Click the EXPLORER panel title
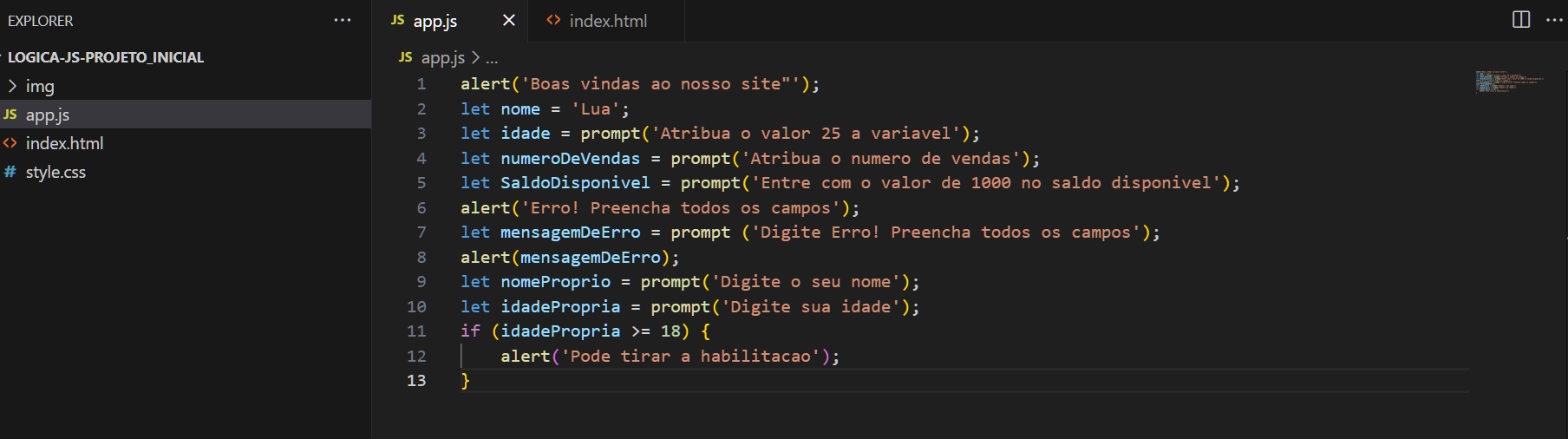 click(x=41, y=21)
